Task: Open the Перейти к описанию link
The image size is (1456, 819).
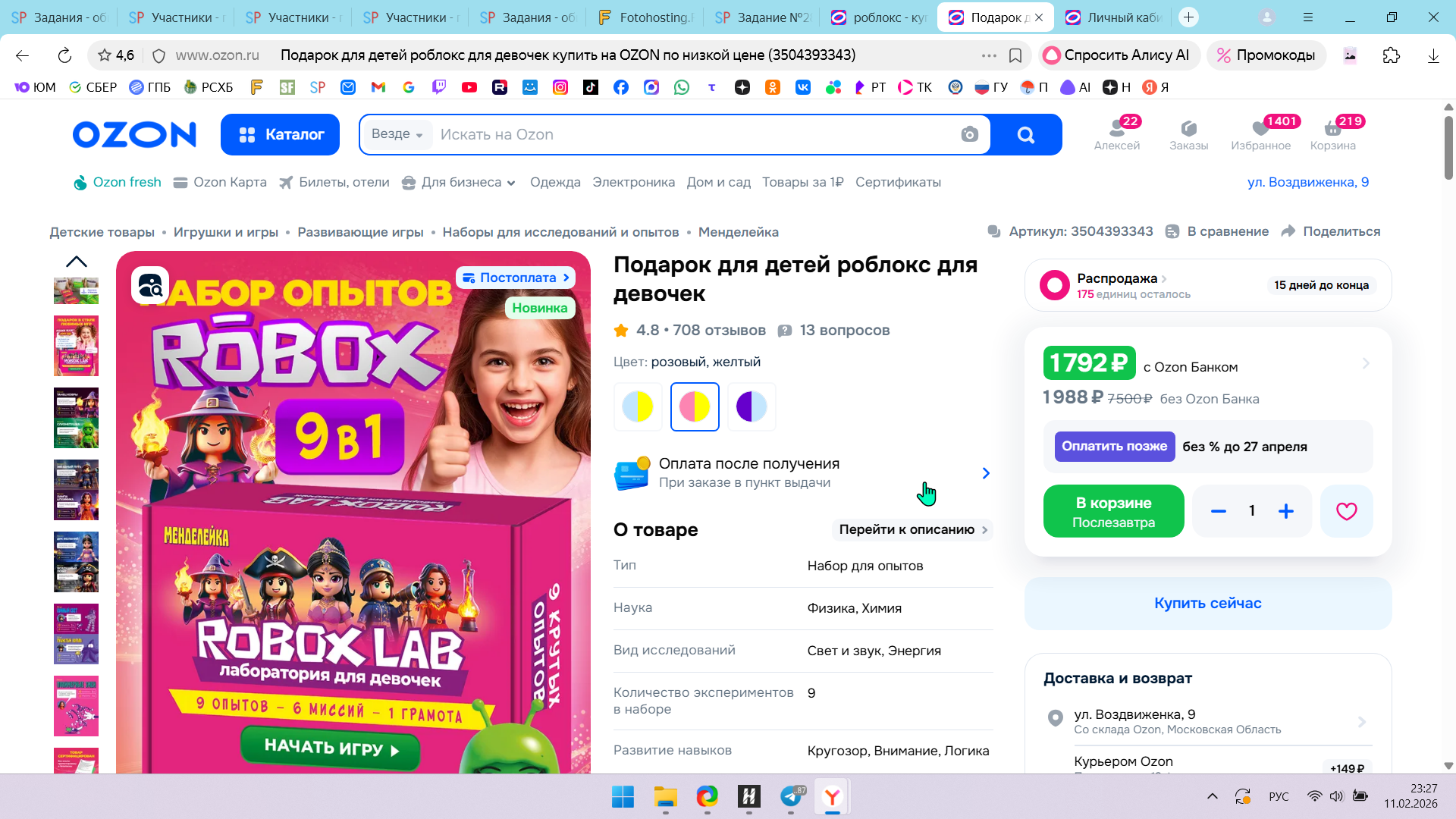Action: 912,530
